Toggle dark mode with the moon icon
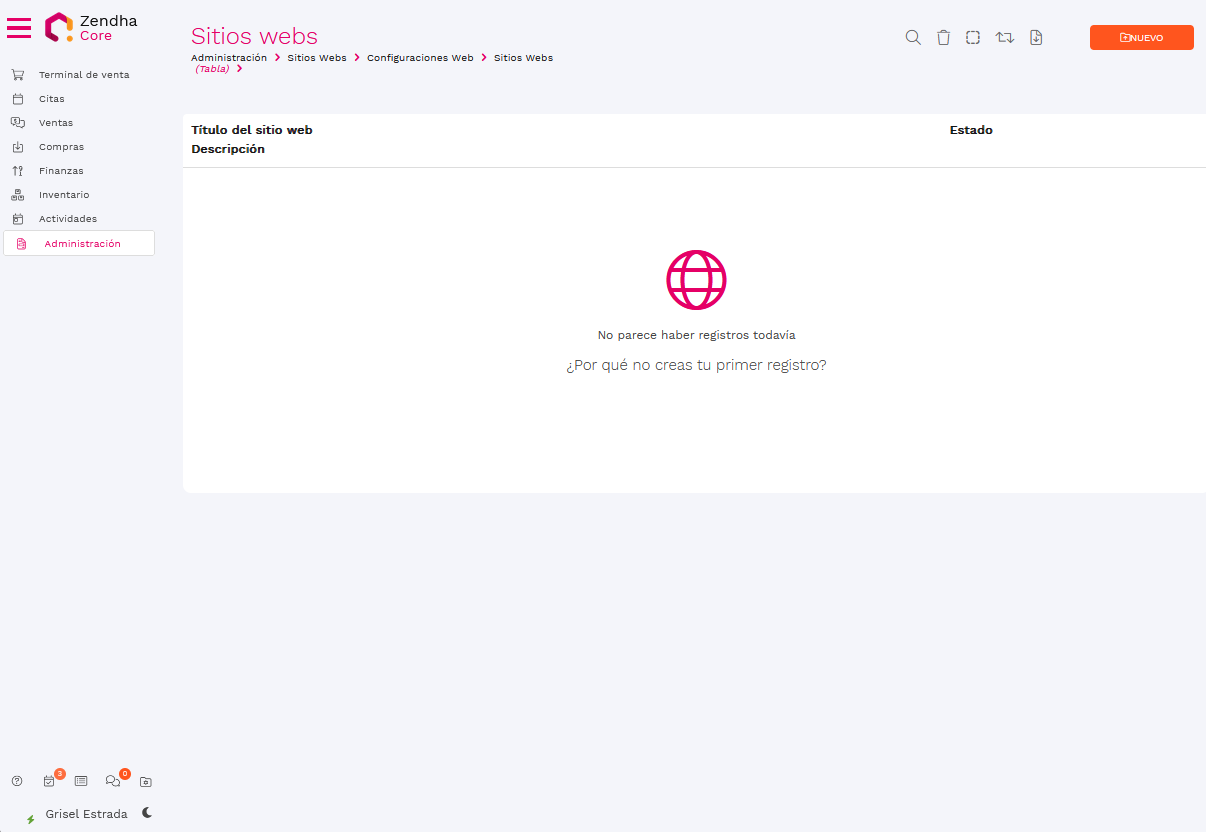The height and width of the screenshot is (832, 1206). 147,813
